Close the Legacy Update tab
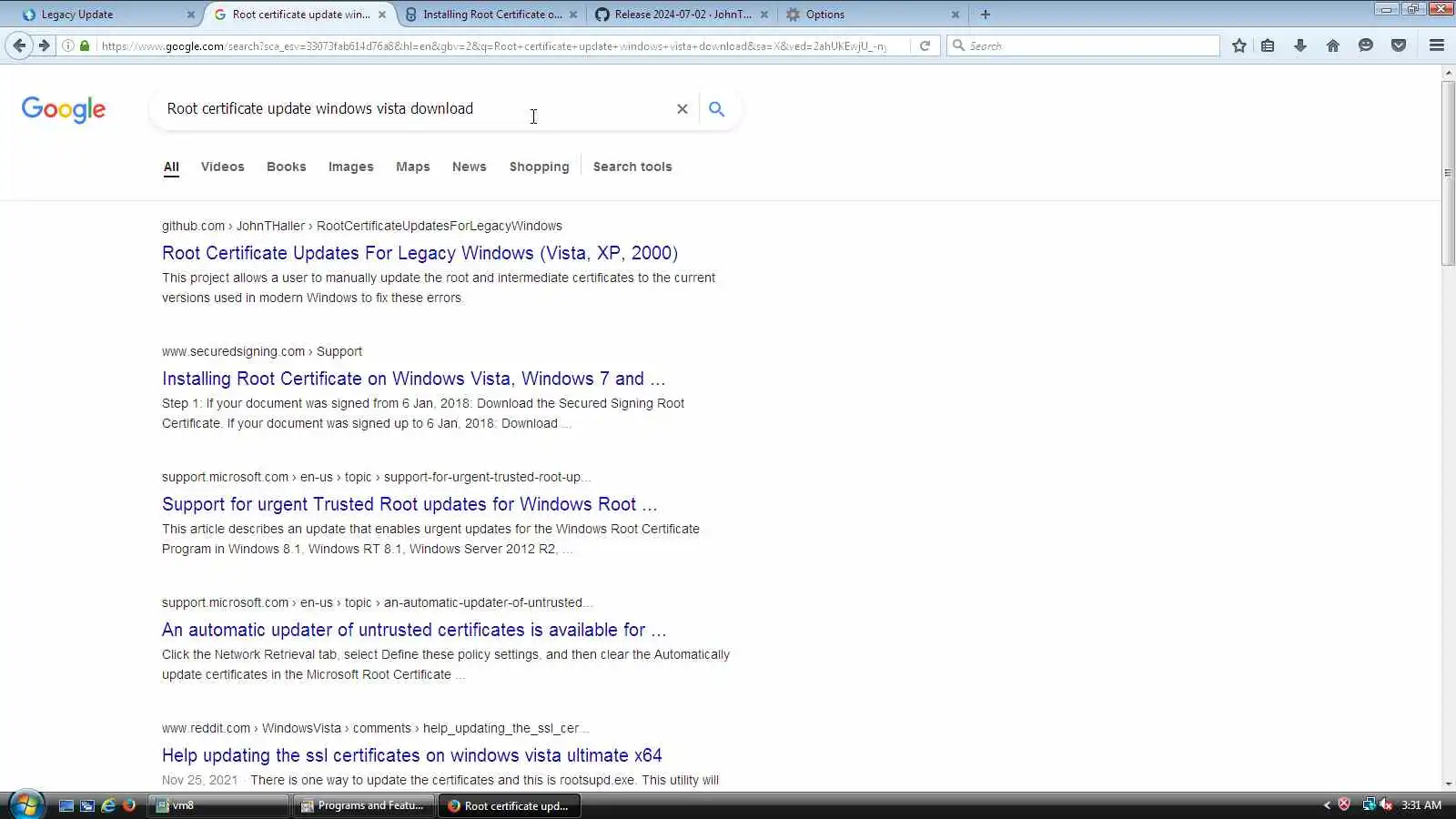Screen dimensions: 1456x819 [x=190, y=15]
